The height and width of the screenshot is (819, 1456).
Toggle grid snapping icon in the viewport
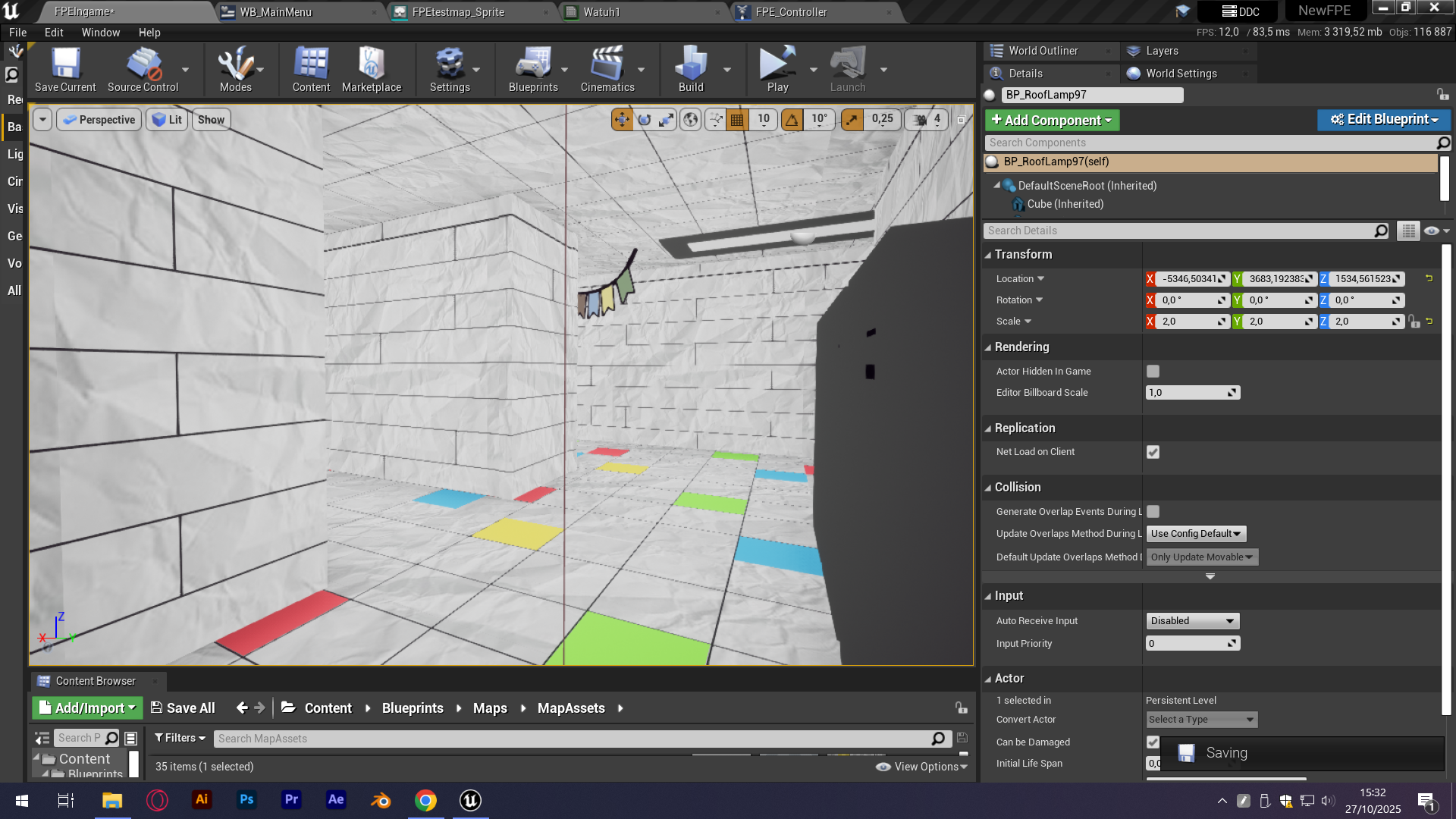[x=737, y=120]
